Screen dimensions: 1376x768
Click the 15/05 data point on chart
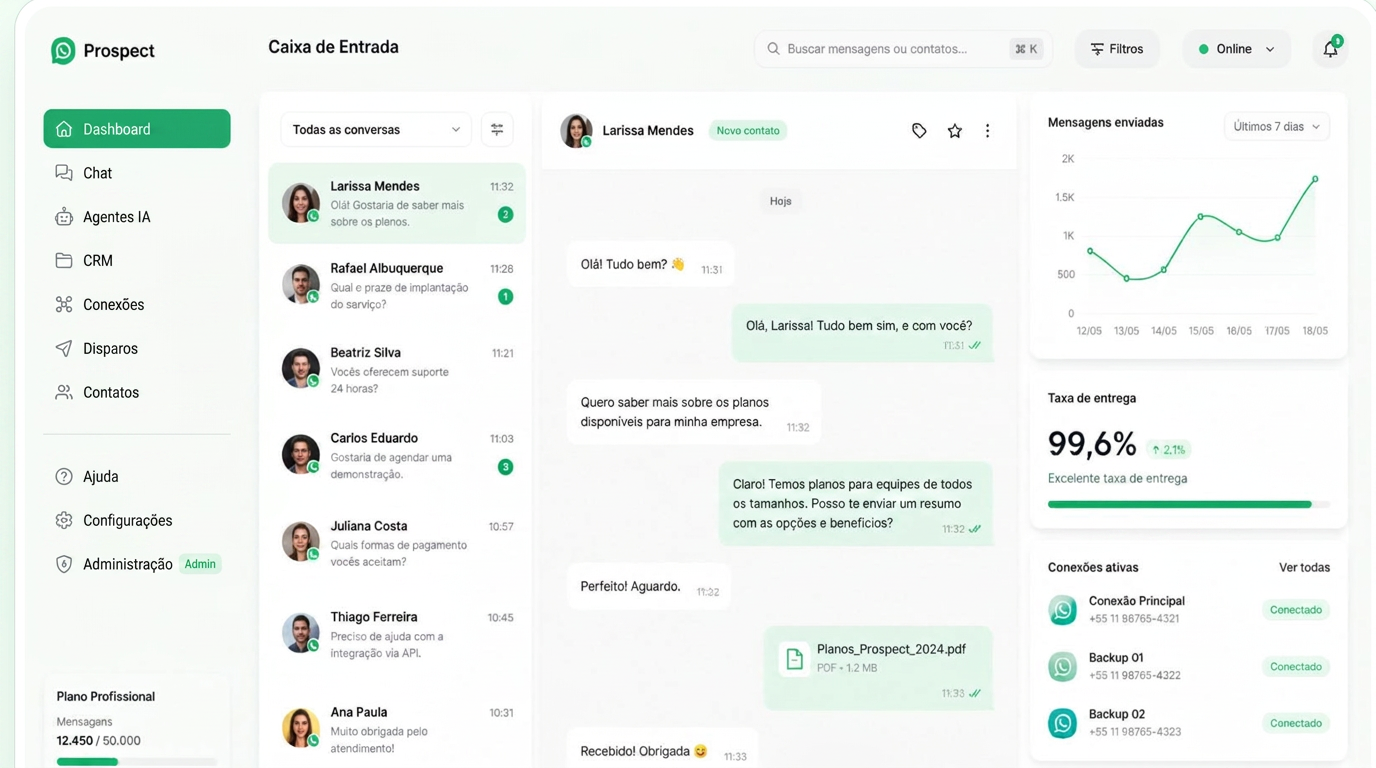1201,216
